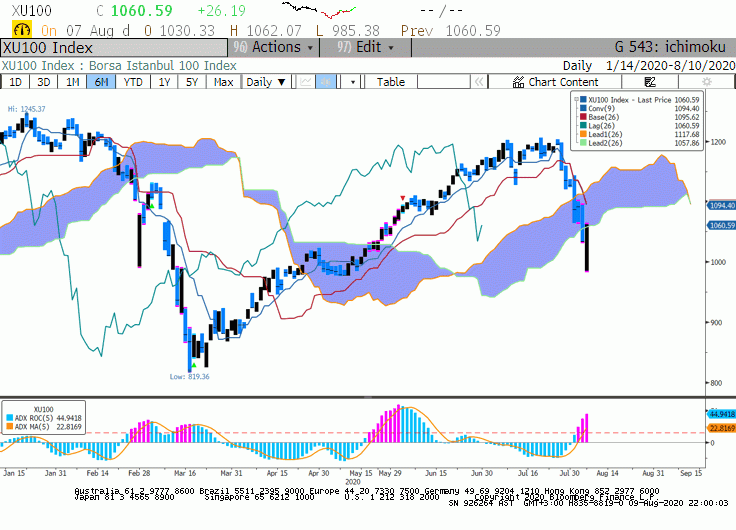The height and width of the screenshot is (530, 736).
Task: Click the yellow gauge icon beside On
Action: coord(22,30)
